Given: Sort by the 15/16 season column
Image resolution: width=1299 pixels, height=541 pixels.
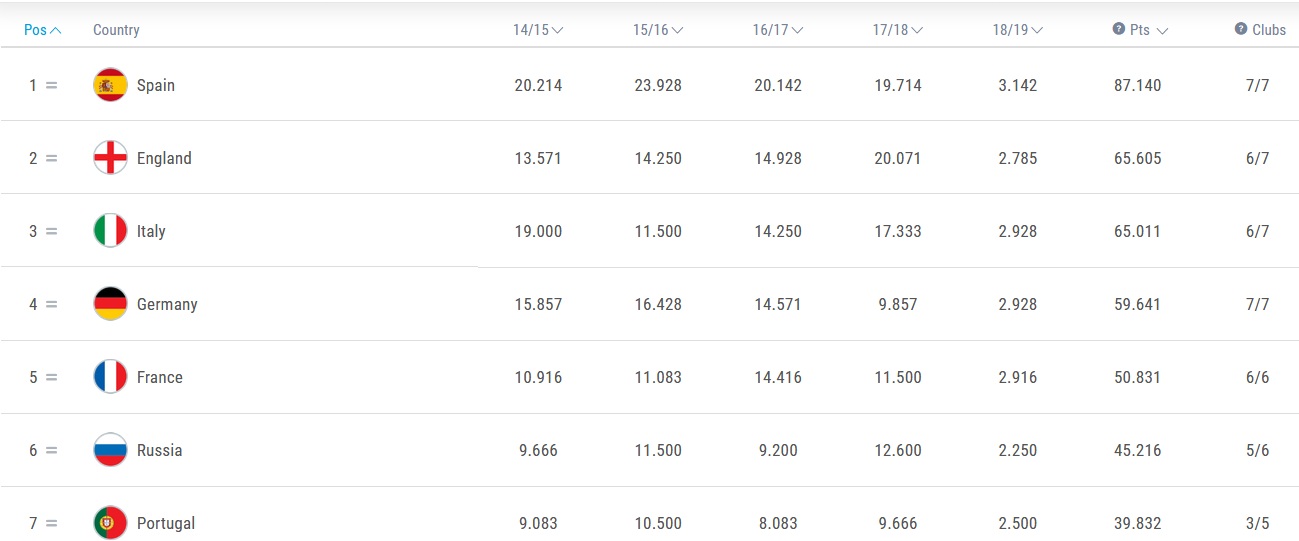Looking at the screenshot, I should [x=658, y=30].
